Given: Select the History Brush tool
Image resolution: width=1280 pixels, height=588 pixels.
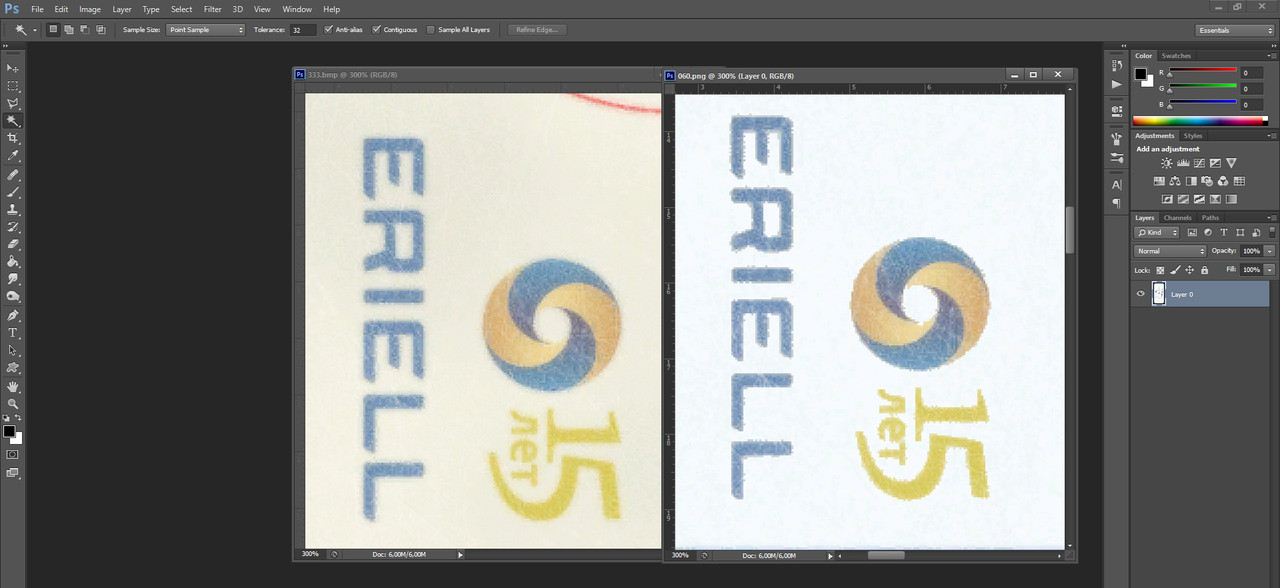Looking at the screenshot, I should (13, 227).
